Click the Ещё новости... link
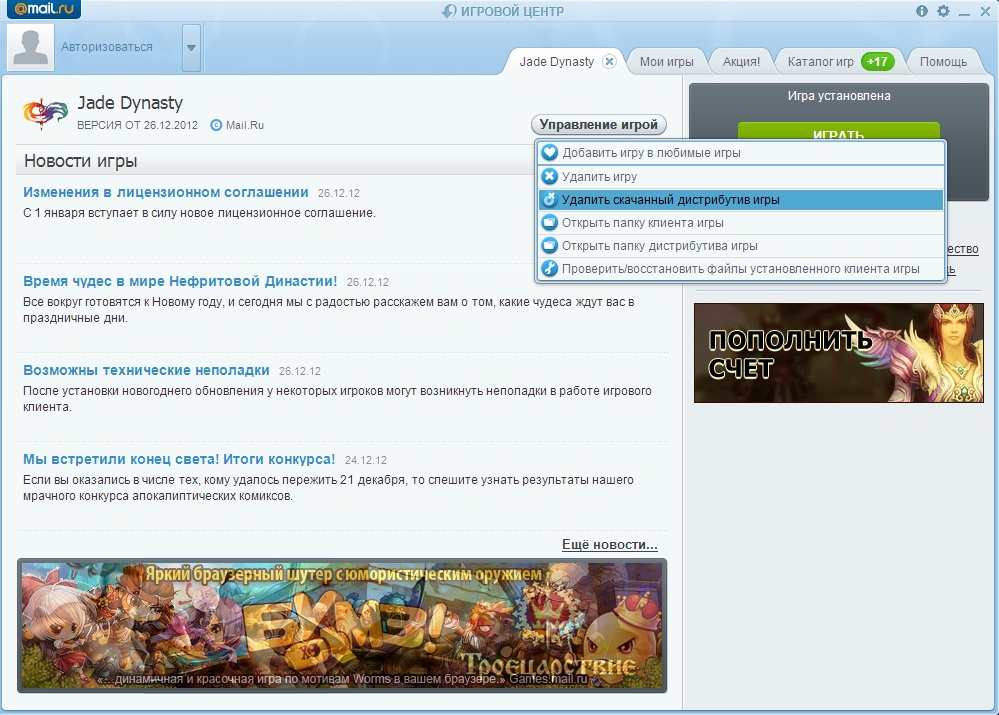The image size is (999, 715). coord(610,545)
